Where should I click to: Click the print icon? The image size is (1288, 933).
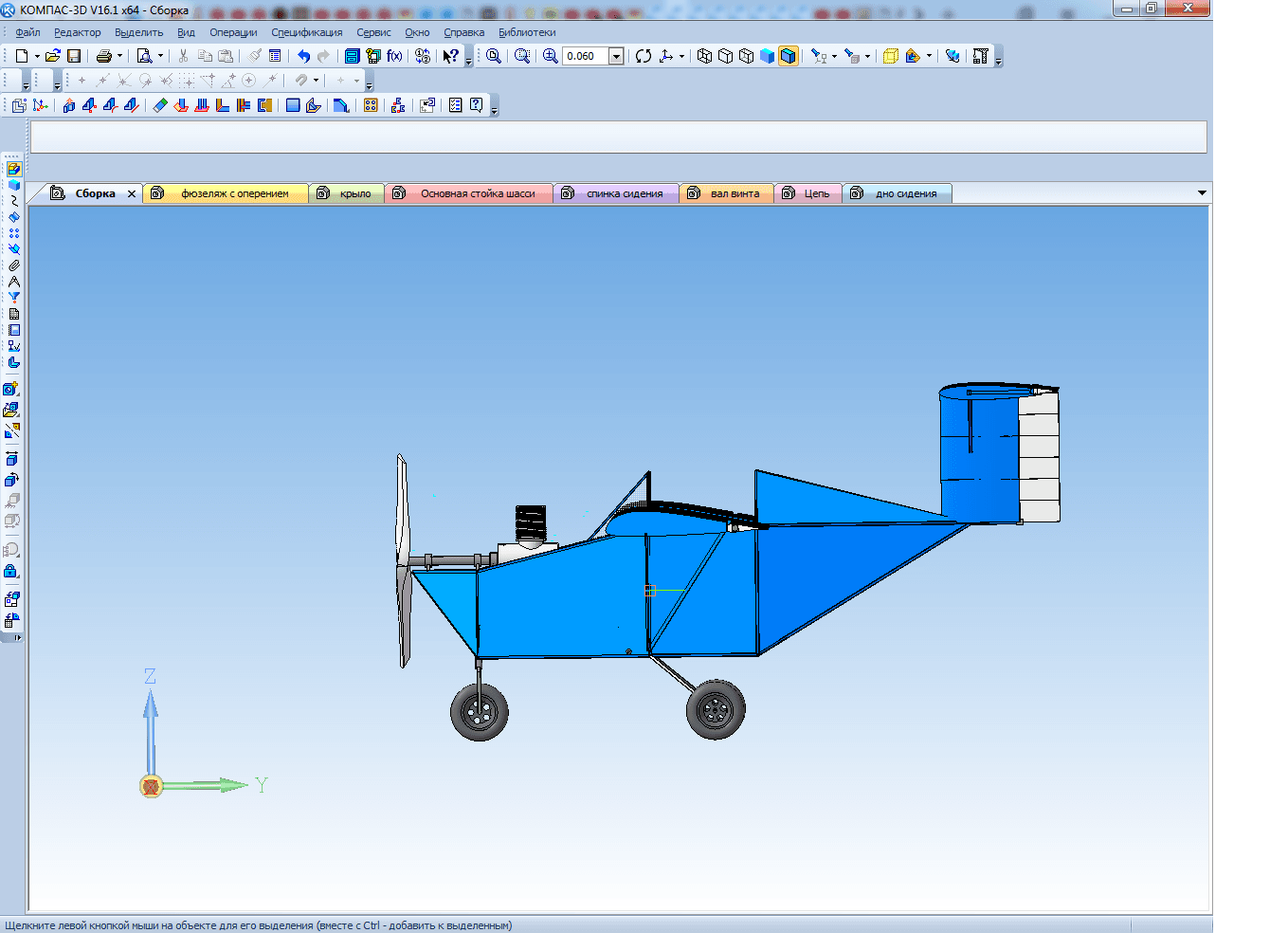tap(104, 56)
